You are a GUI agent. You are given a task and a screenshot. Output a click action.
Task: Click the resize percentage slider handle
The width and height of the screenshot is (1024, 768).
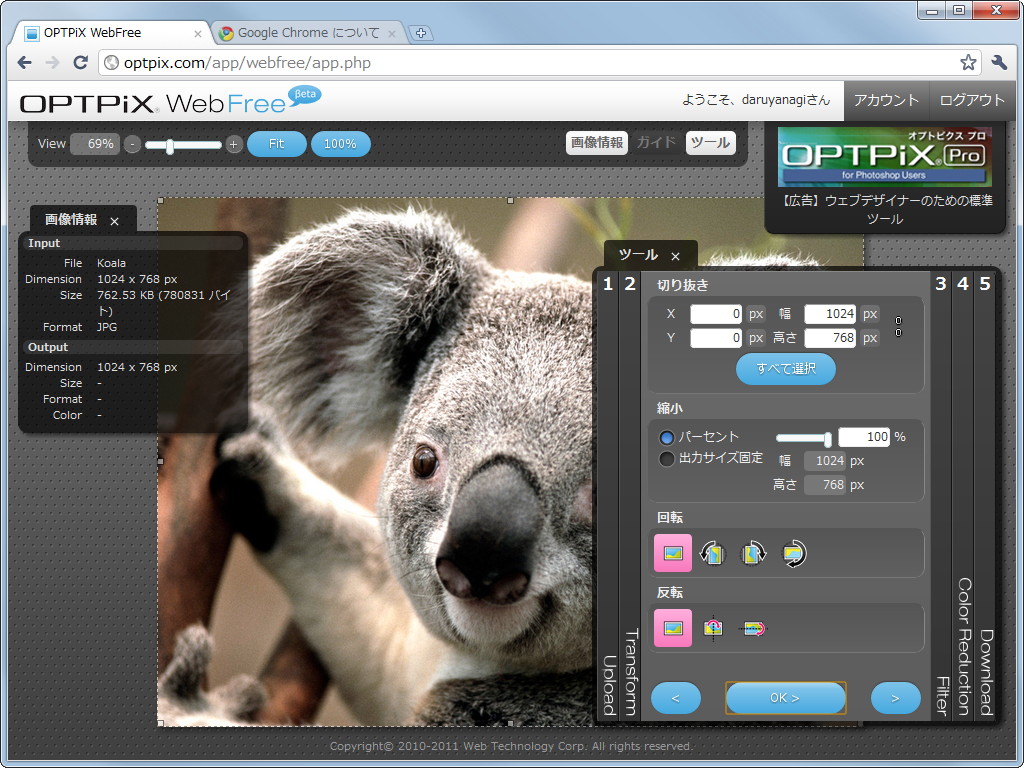coord(829,437)
